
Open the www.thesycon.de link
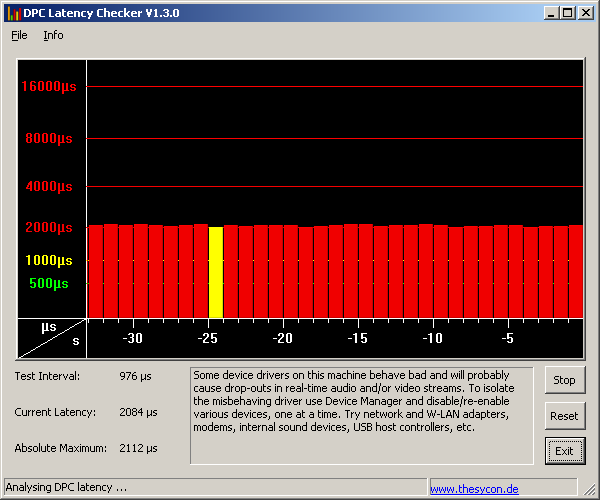pos(474,489)
